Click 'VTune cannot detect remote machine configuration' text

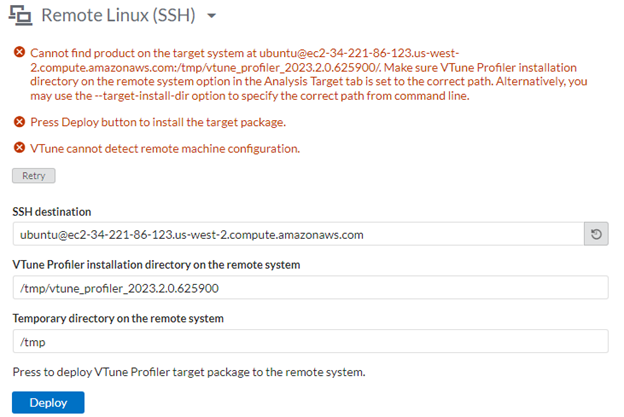coord(165,148)
